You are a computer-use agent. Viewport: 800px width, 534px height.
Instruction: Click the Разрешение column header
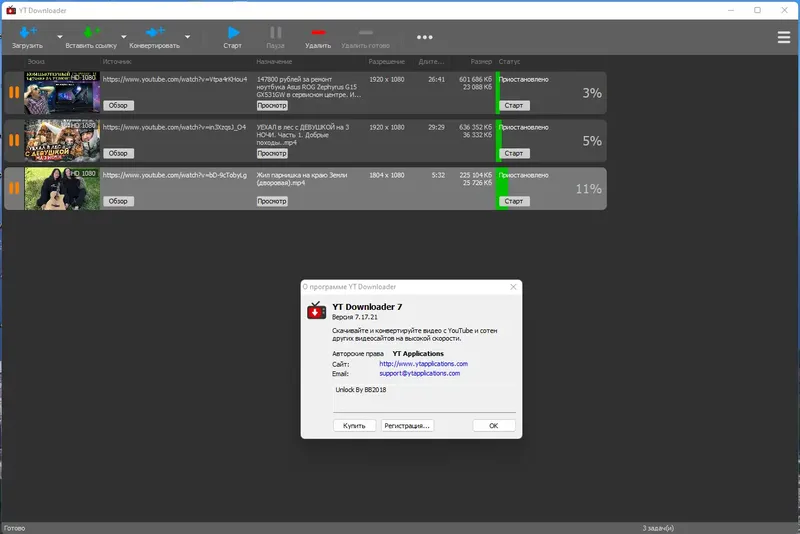(387, 62)
